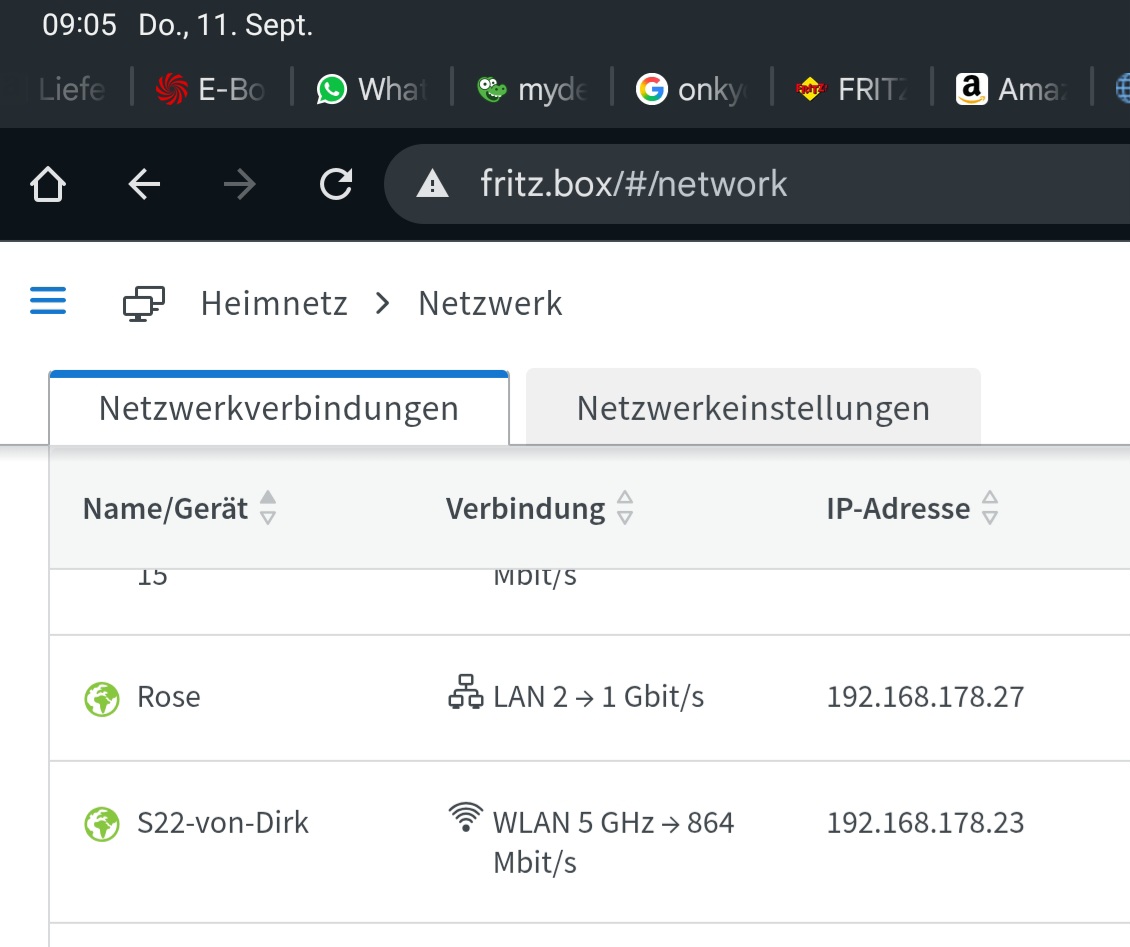Select the Netzwerkverbindungen tab
The width and height of the screenshot is (1130, 947).
pos(278,408)
